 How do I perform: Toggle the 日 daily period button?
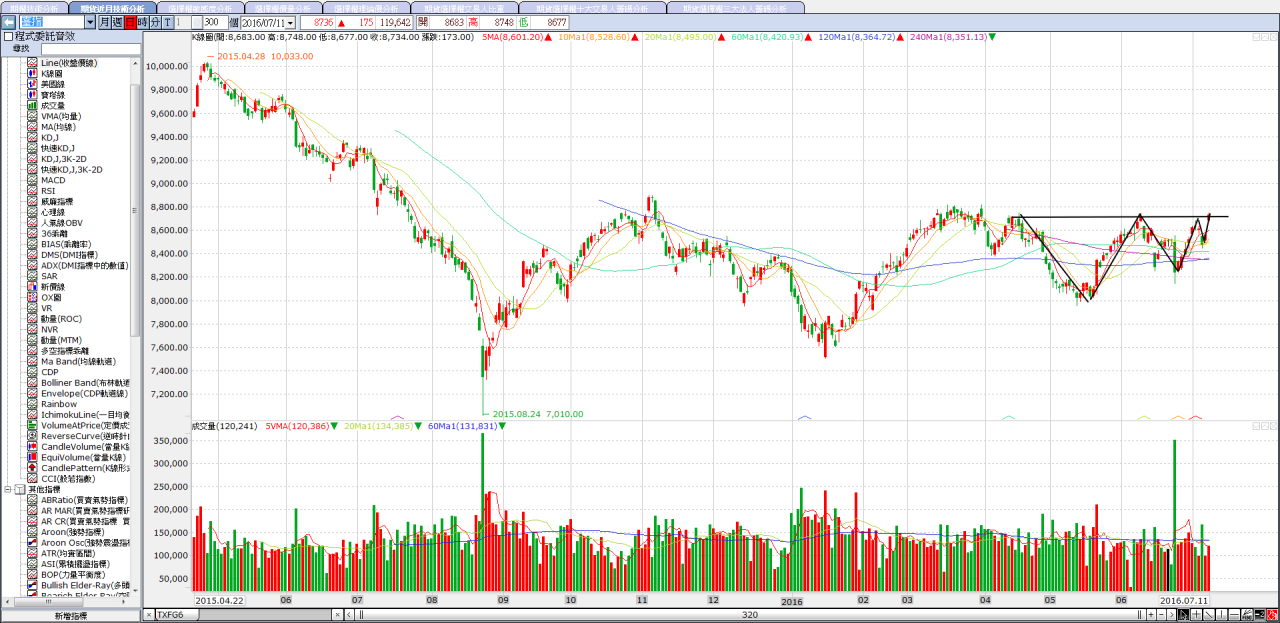click(x=130, y=22)
